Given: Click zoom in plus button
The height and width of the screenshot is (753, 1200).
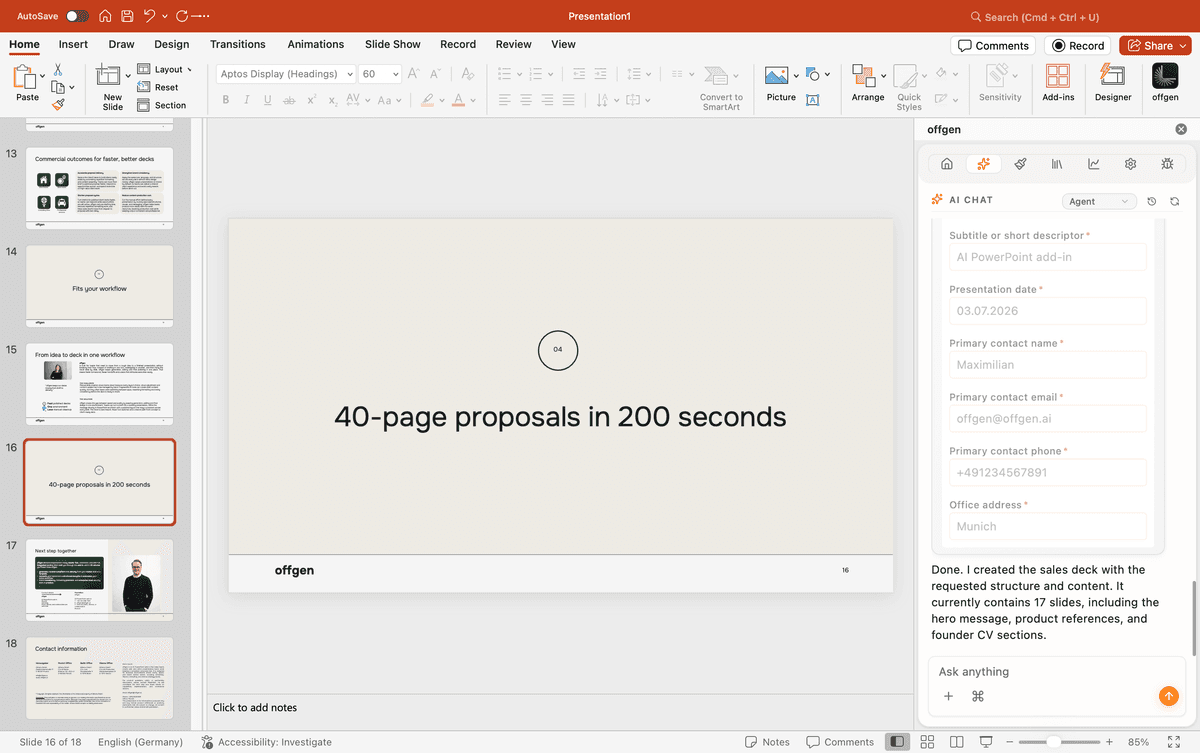Looking at the screenshot, I should [1111, 742].
